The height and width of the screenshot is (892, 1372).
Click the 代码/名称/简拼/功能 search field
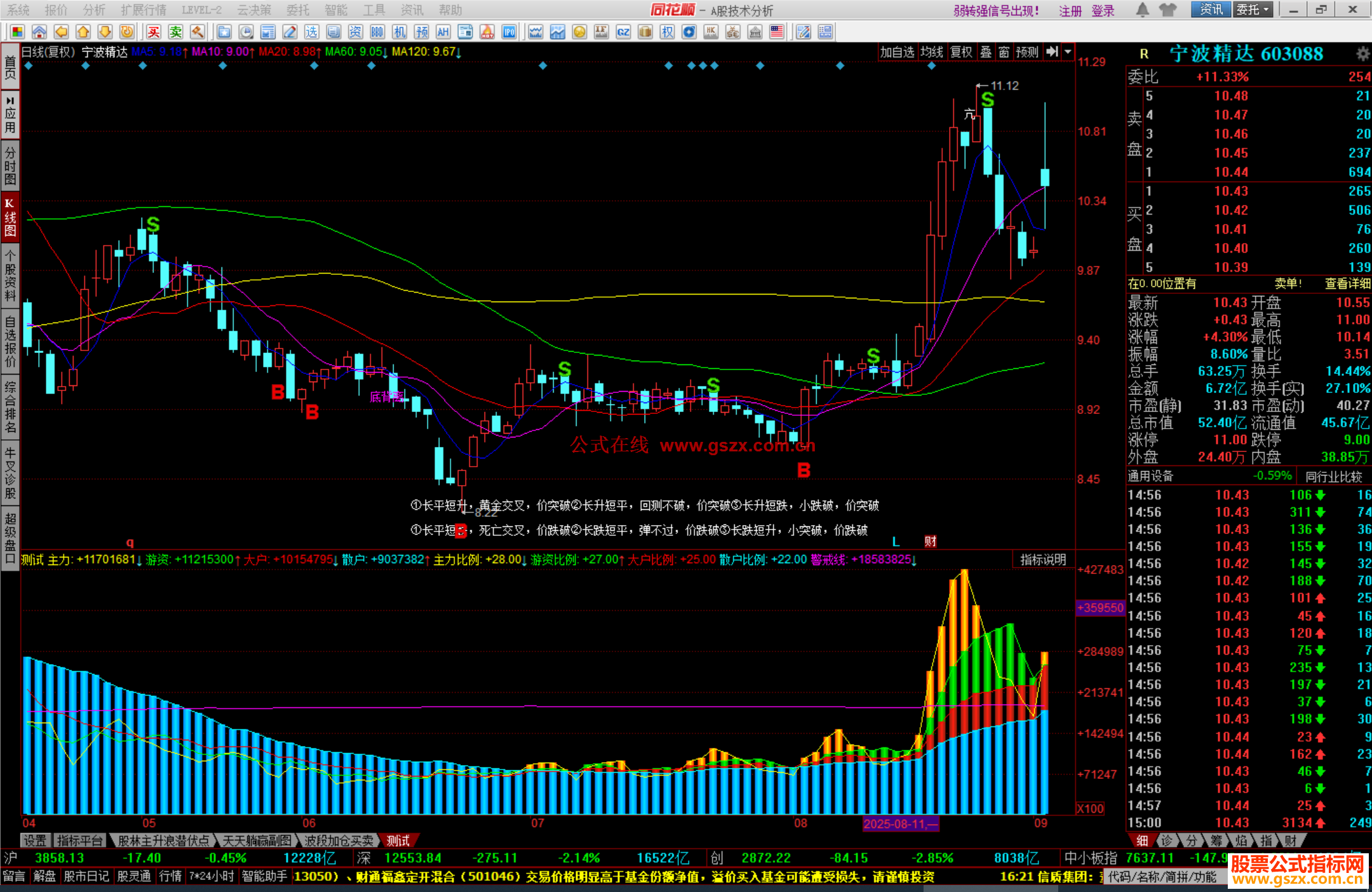point(1162,877)
